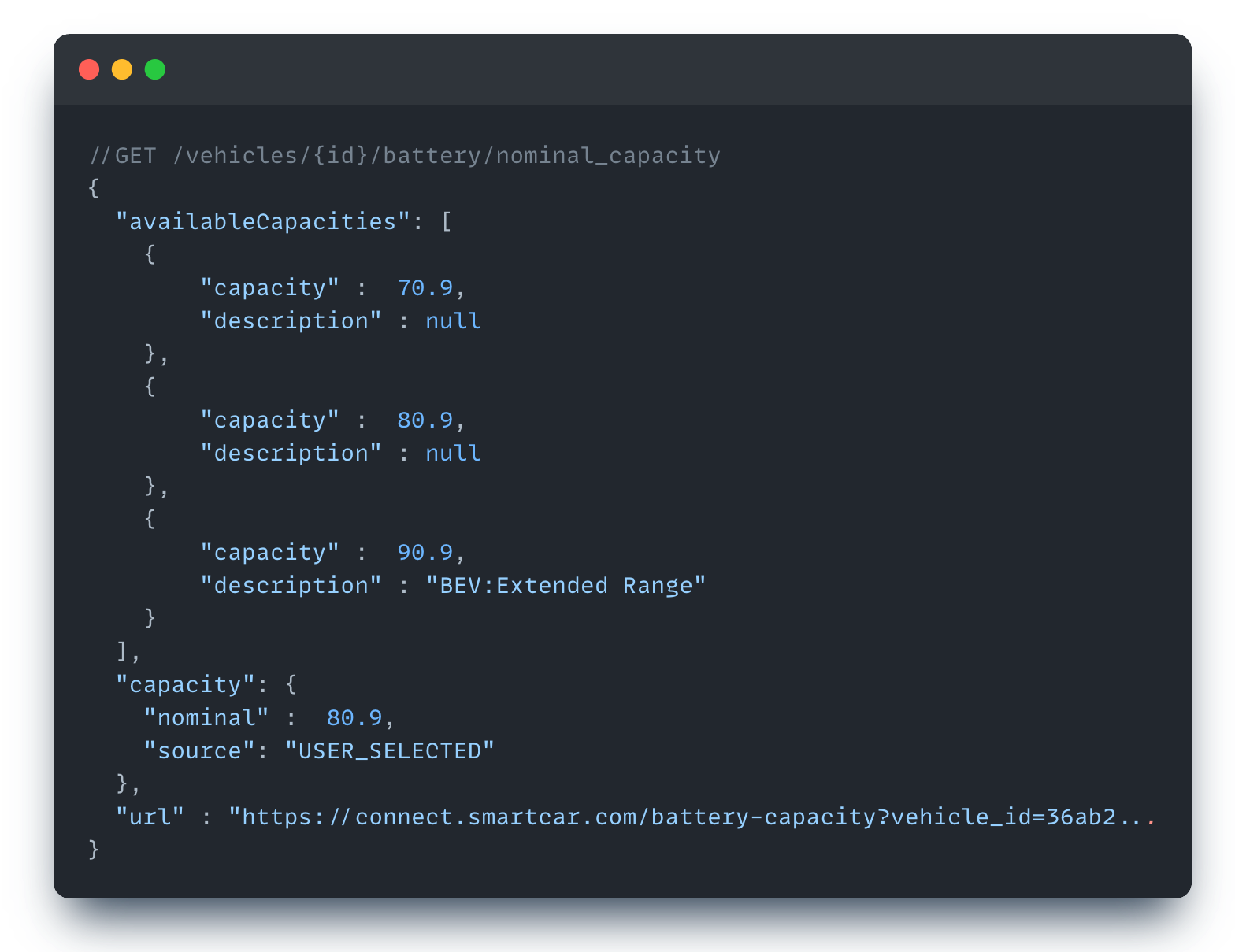The image size is (1235, 952).
Task: Select the "USER_SELECTED" source value
Action: click(x=390, y=750)
